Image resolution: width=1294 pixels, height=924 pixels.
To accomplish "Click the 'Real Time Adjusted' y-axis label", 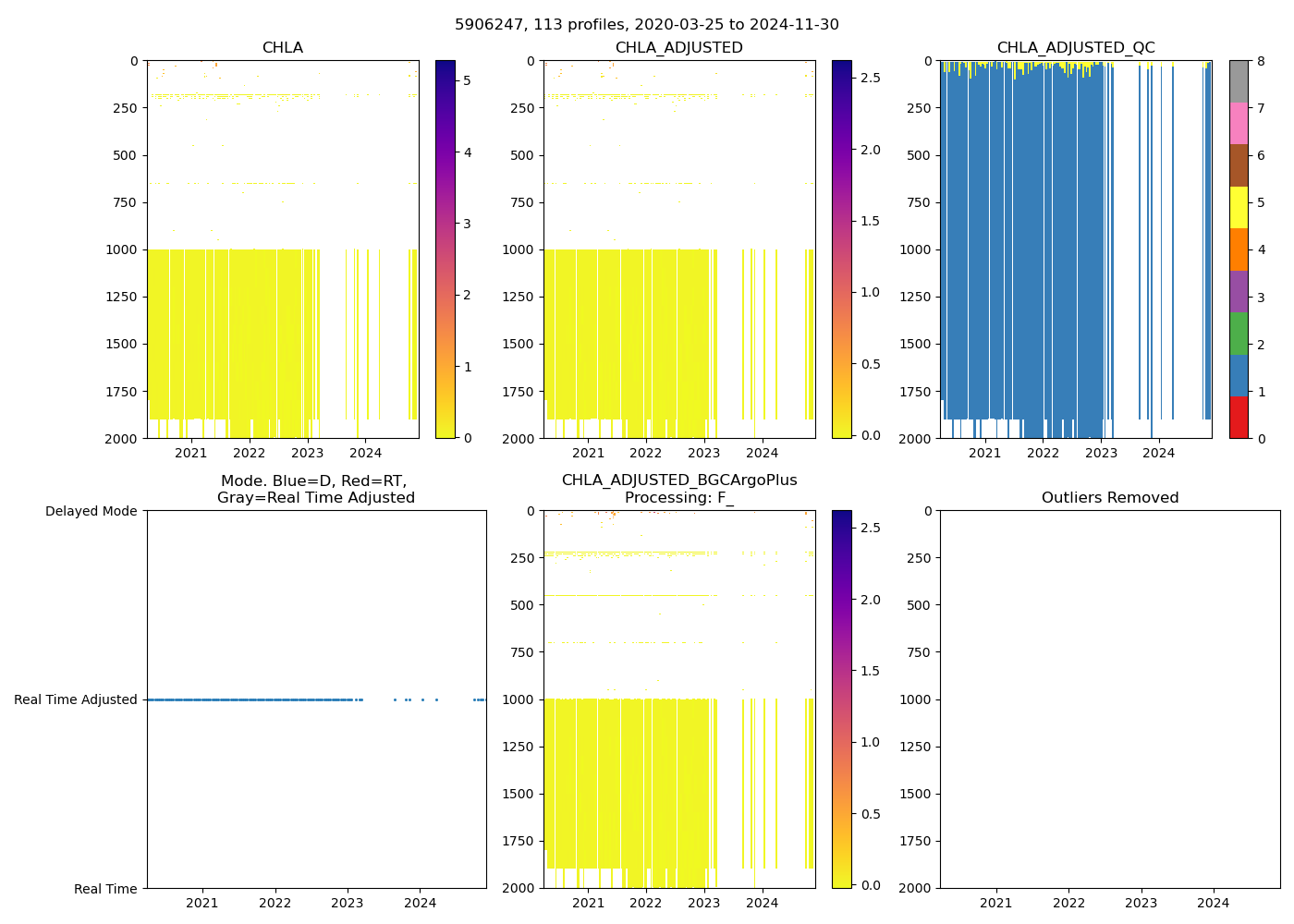I will click(x=76, y=699).
